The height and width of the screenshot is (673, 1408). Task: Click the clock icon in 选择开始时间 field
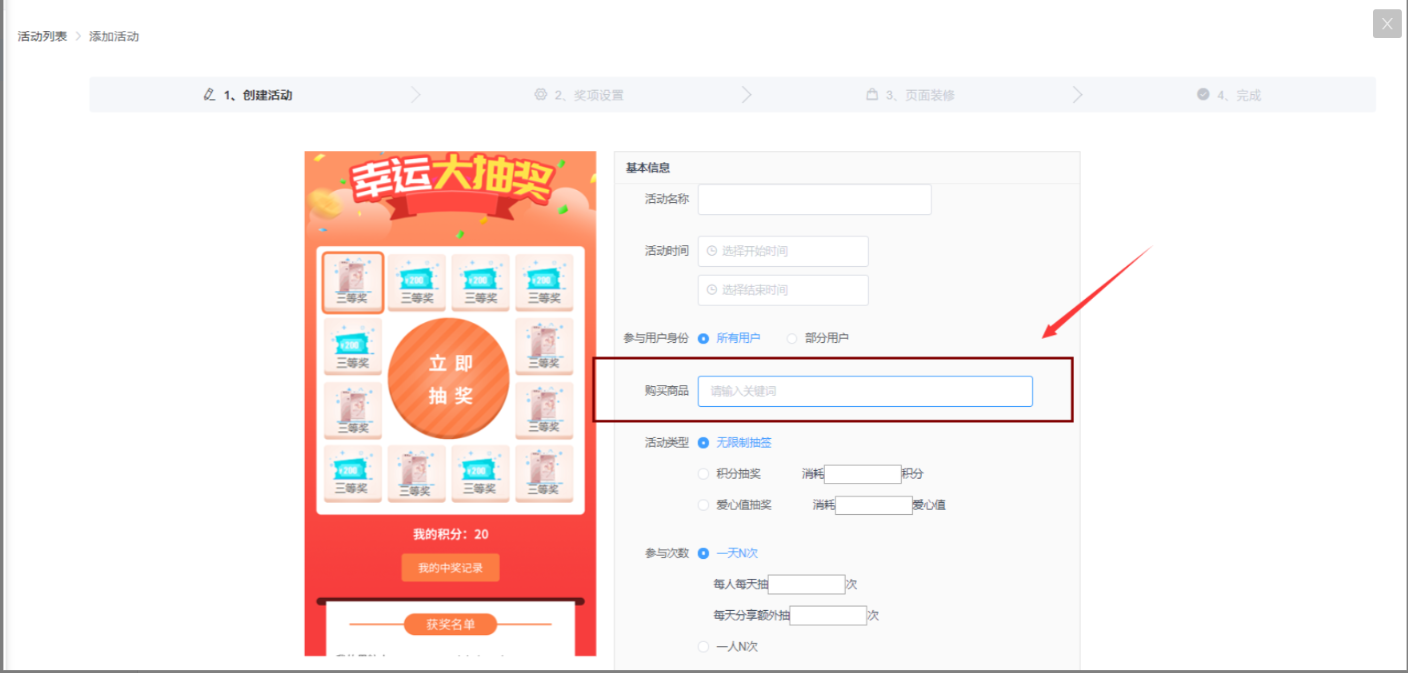[712, 251]
